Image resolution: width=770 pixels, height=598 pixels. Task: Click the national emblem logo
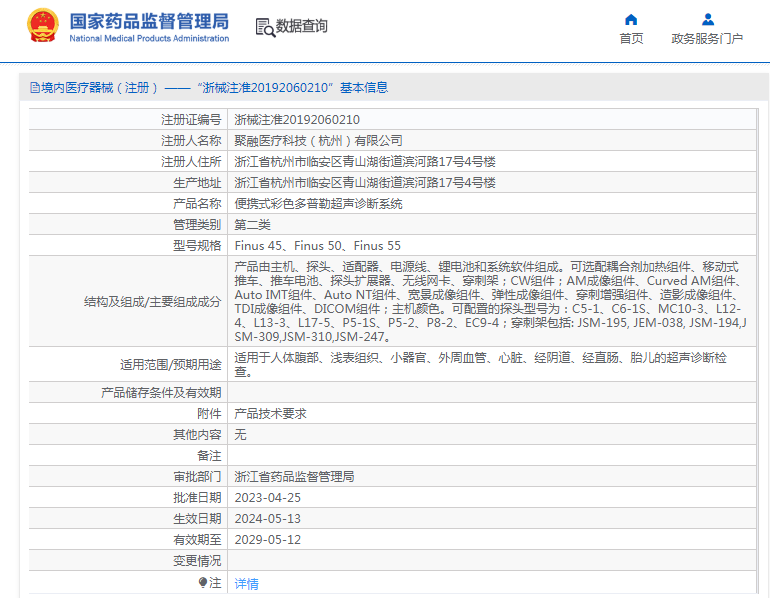pyautogui.click(x=43, y=26)
